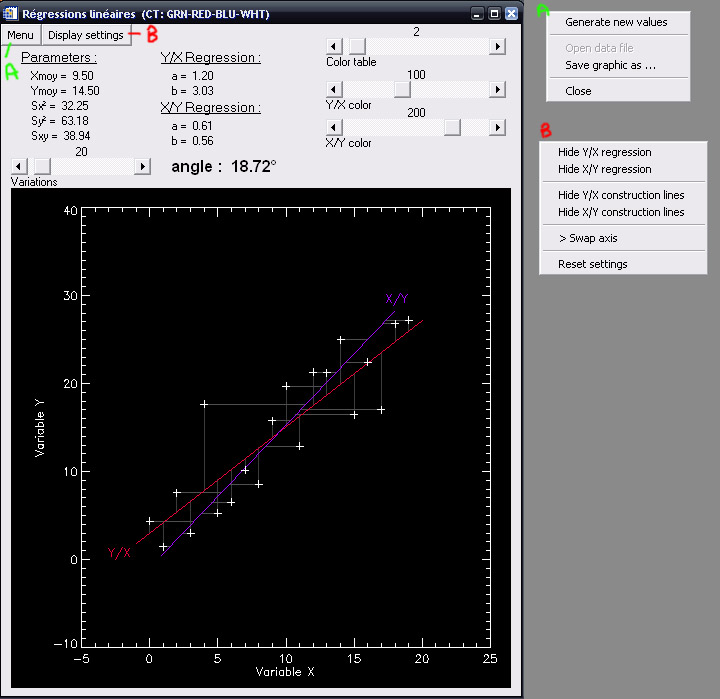
Task: Open the Display settings menu
Action: pyautogui.click(x=86, y=35)
